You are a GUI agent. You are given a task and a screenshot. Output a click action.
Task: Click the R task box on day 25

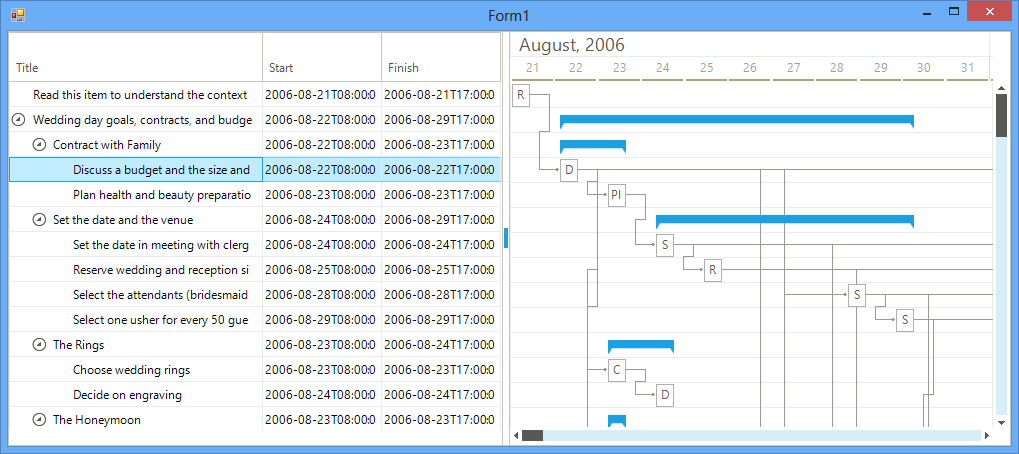[713, 270]
